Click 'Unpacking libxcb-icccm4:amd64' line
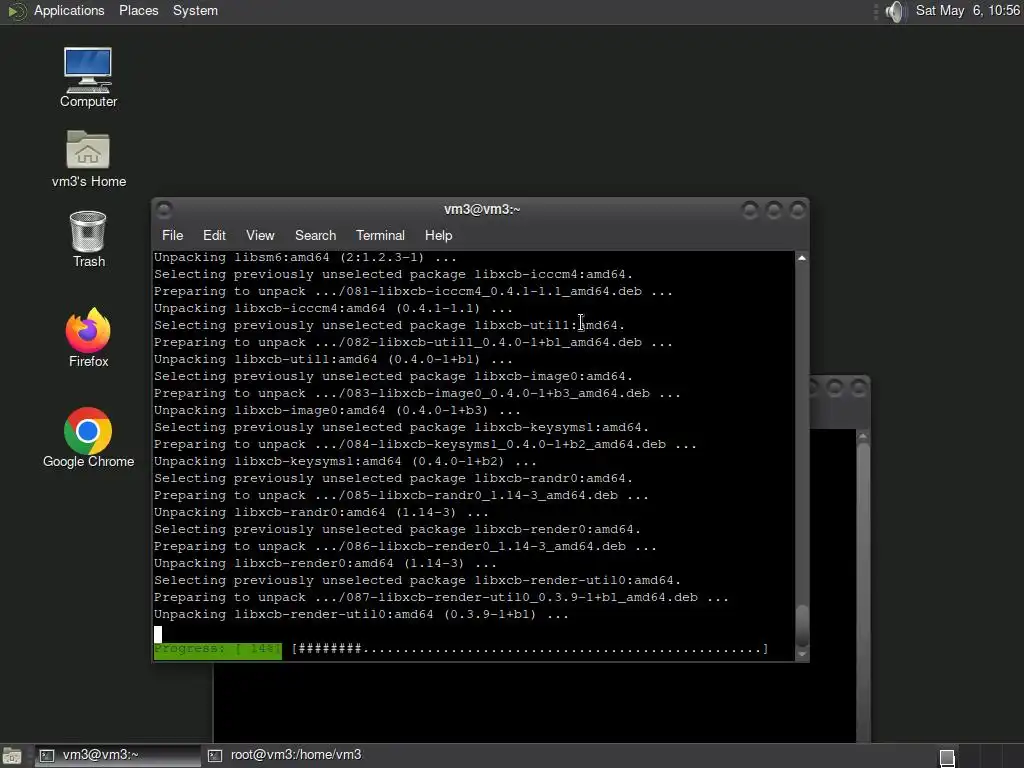This screenshot has width=1024, height=768. point(333,308)
